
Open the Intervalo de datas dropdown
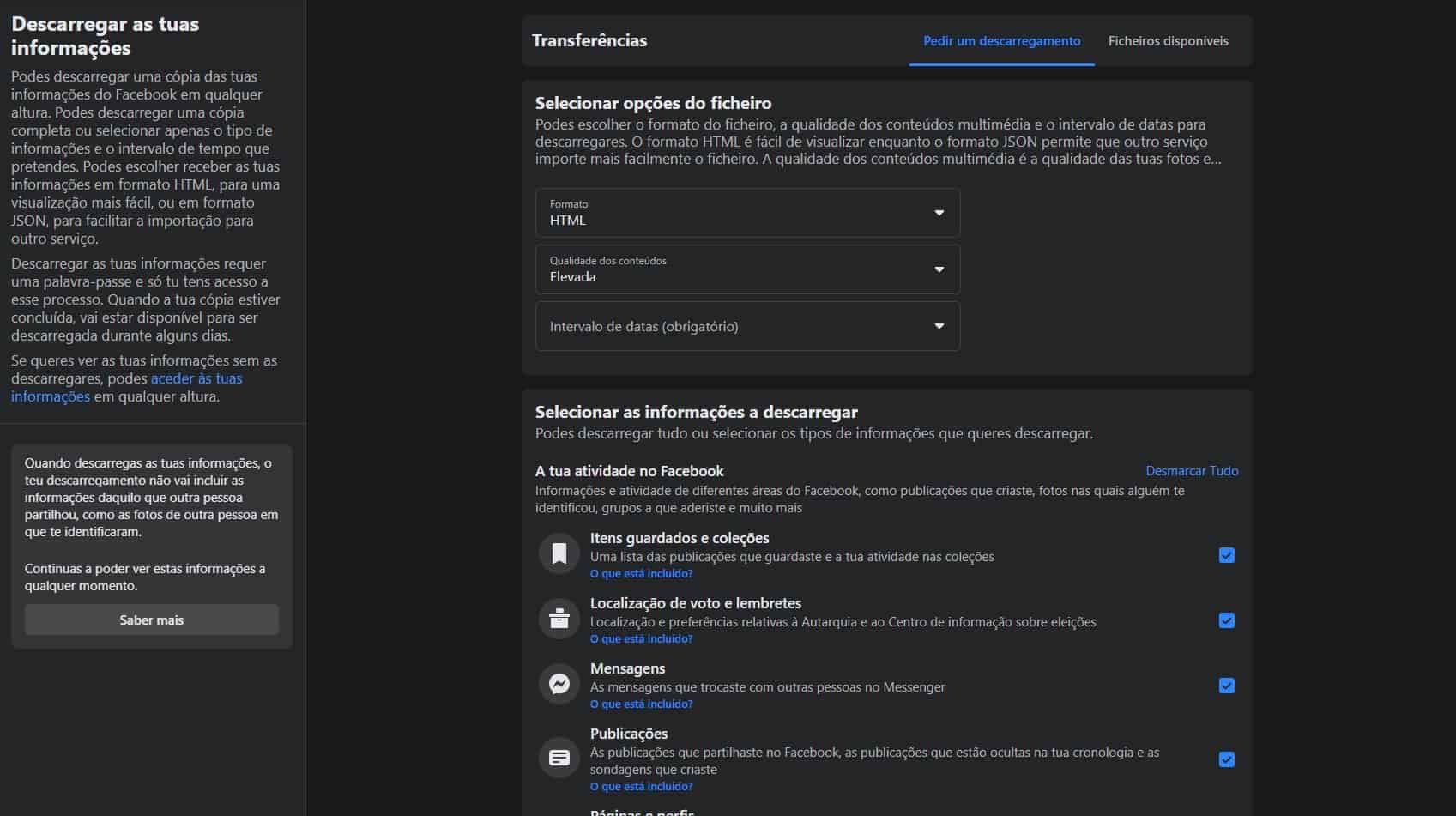(747, 326)
